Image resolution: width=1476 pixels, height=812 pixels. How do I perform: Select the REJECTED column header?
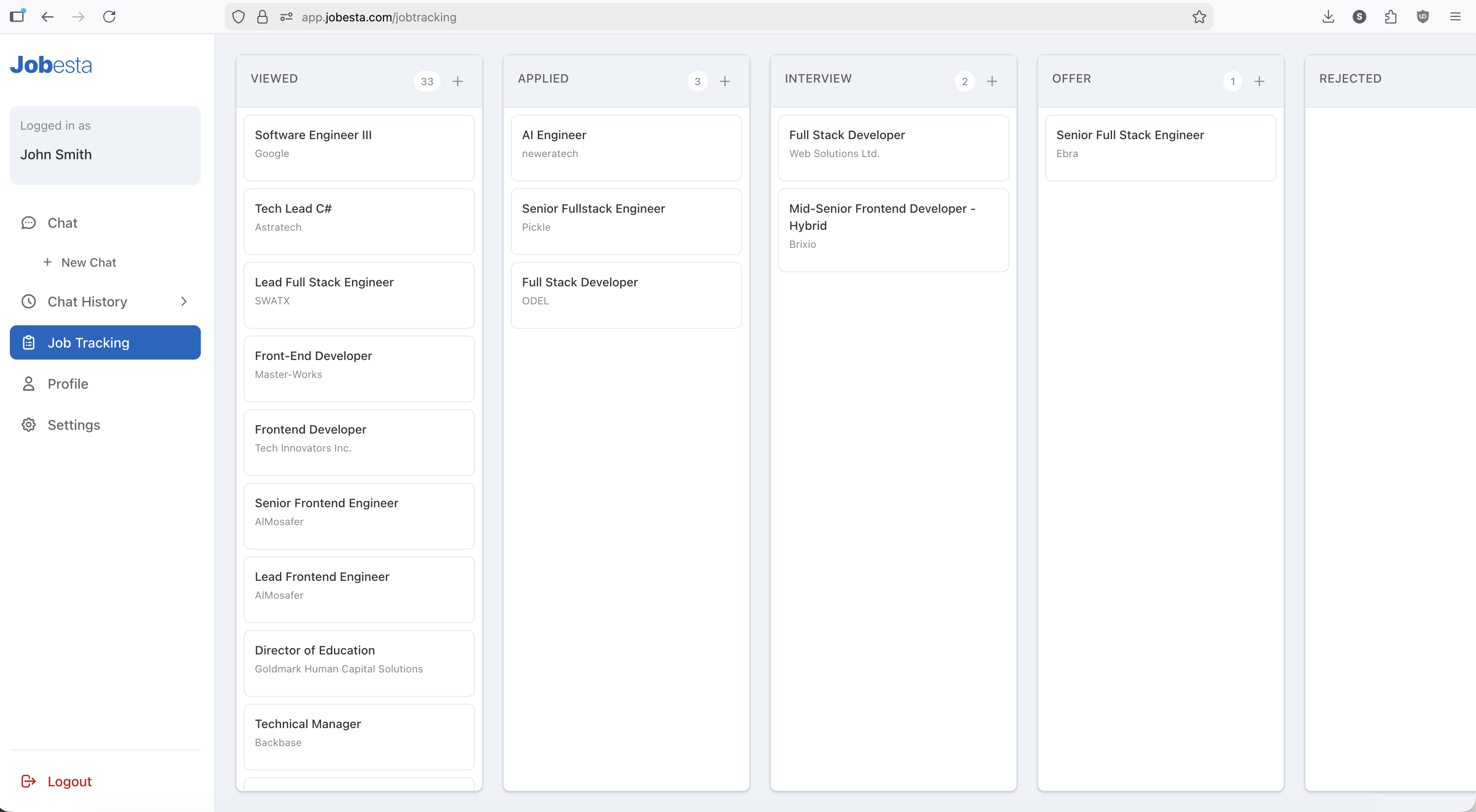coord(1350,78)
